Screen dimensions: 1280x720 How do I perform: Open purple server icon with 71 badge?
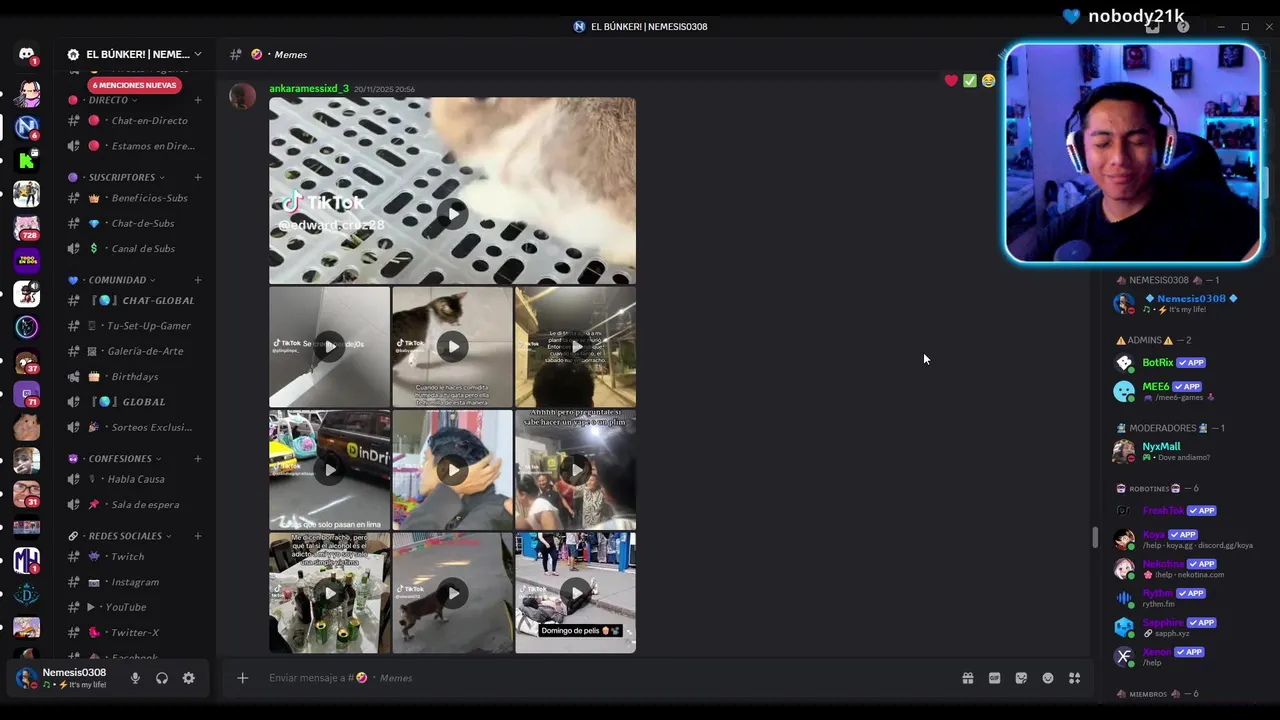(27, 394)
